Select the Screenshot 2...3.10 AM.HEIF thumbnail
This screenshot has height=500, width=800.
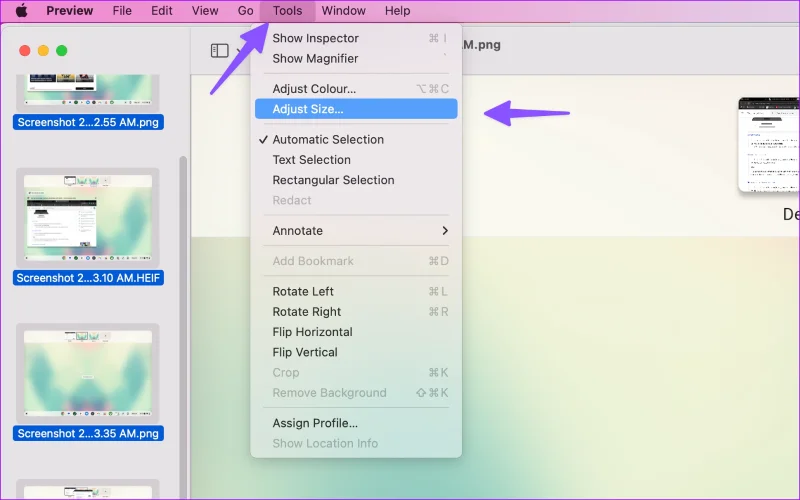88,217
